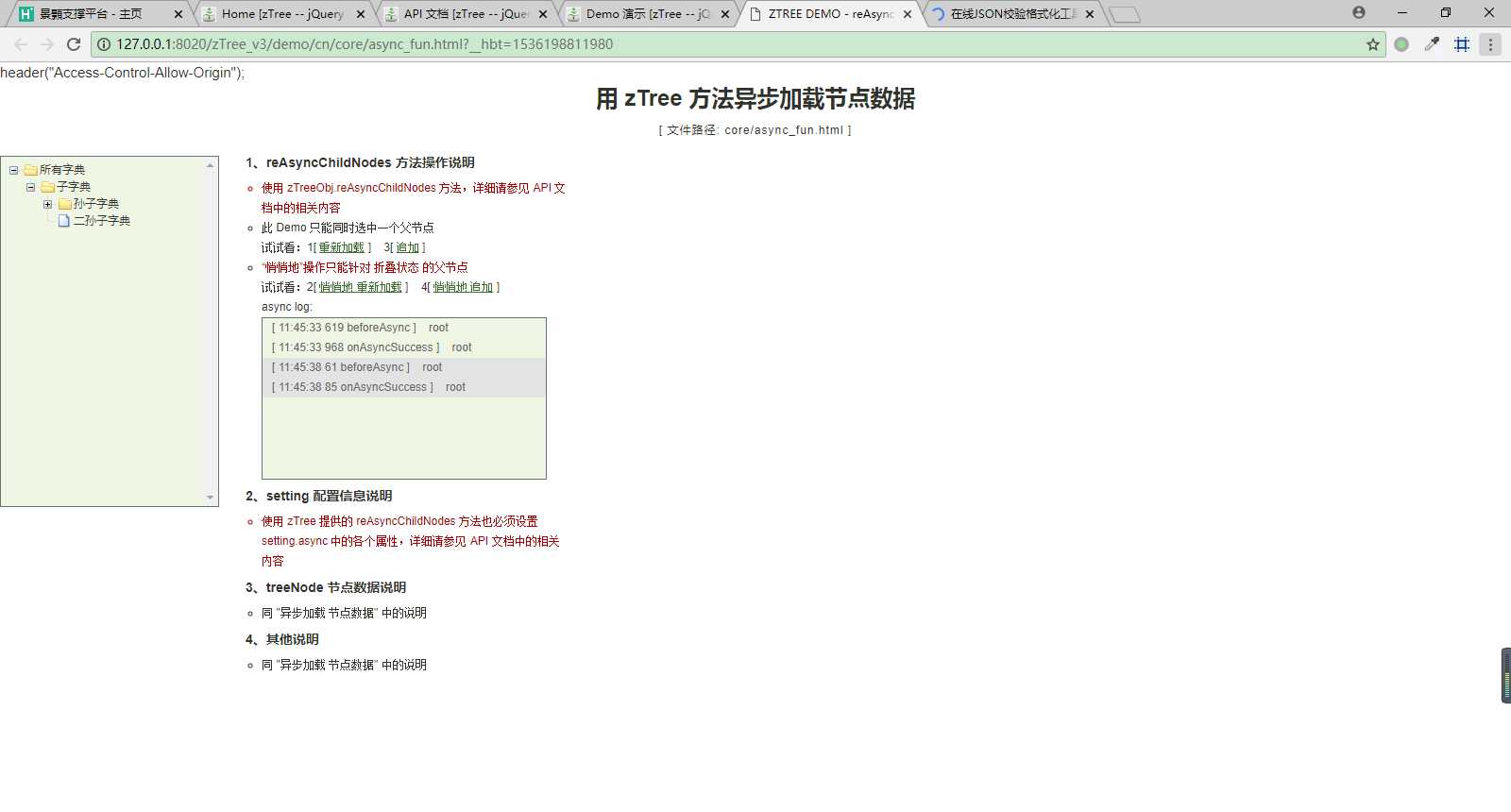The height and width of the screenshot is (812, 1511).
Task: Switch to the API 文档 zTree tab
Action: coord(467,14)
